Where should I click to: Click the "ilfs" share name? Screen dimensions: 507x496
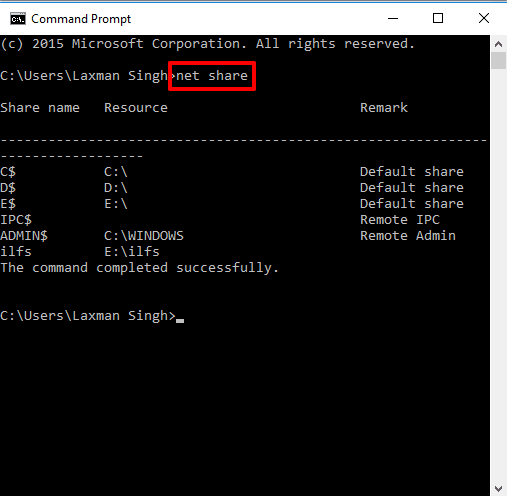pos(16,252)
